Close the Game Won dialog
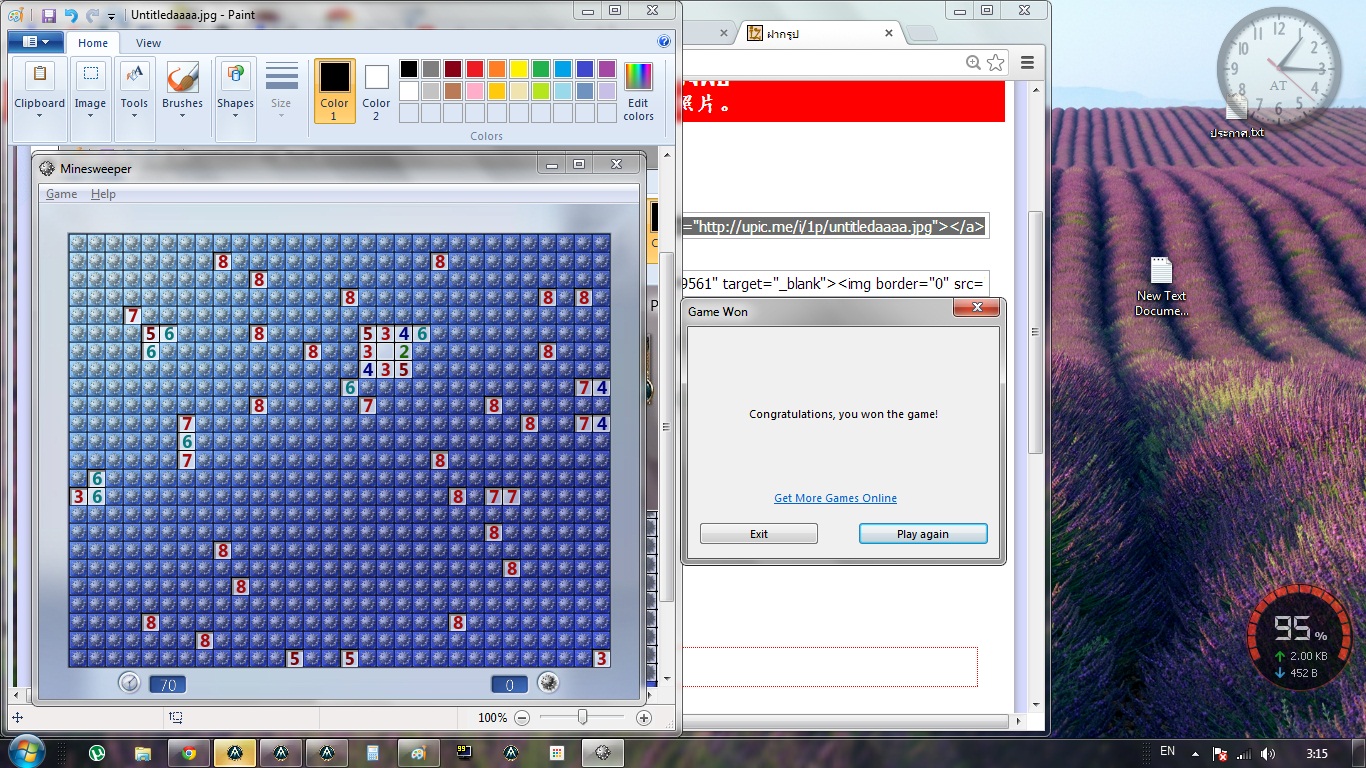Viewport: 1366px width, 768px height. 977,307
